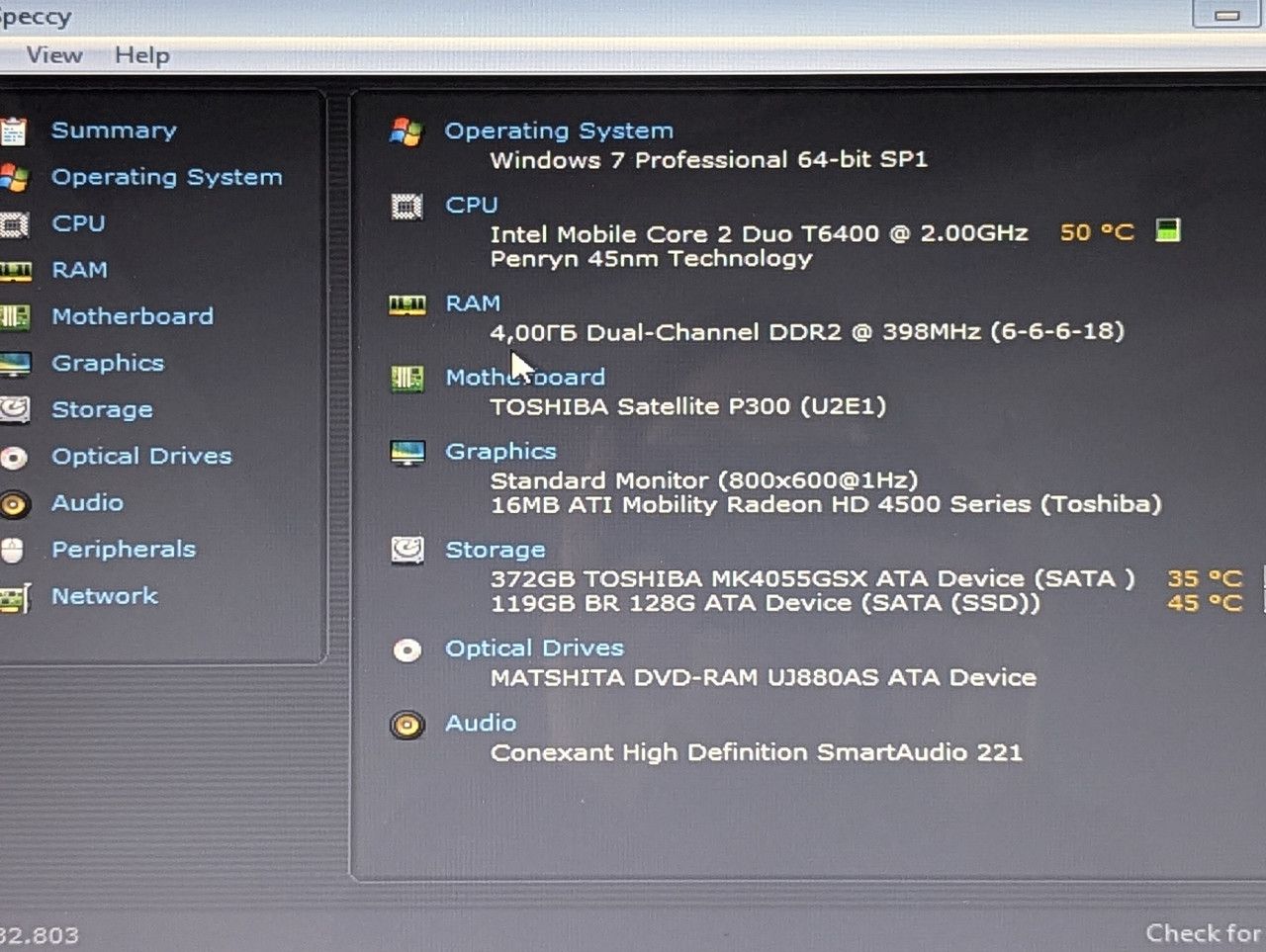
Task: Click the Storage hard drive icon in sidebar
Action: tap(15, 409)
